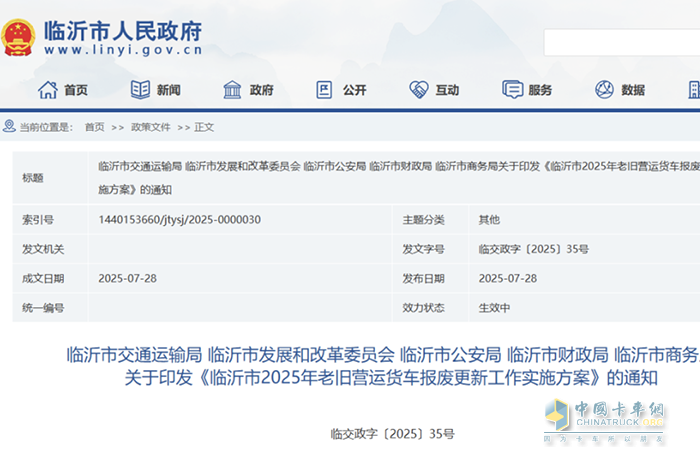Click the 索引号 row label
700x467 pixels.
click(38, 220)
